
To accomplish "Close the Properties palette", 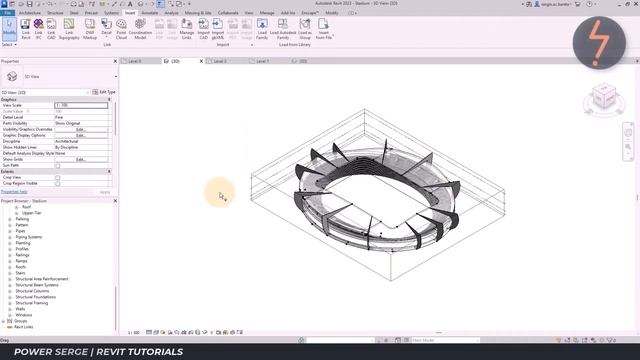I will 115,61.
